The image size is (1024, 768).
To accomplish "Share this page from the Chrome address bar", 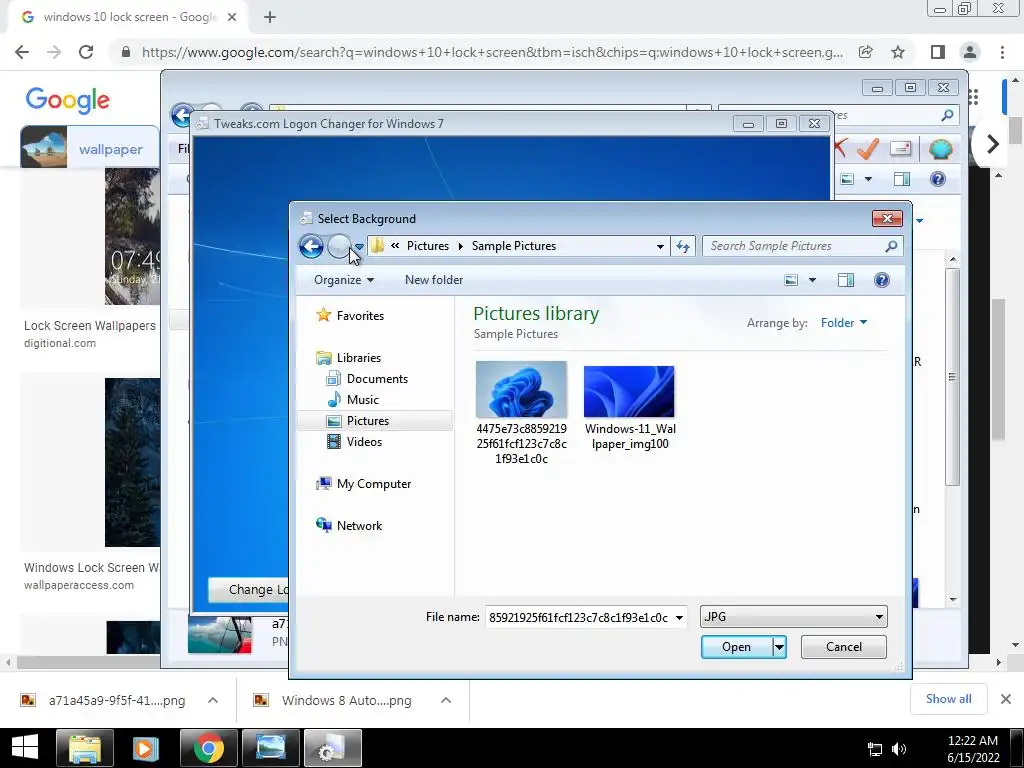I will 866,52.
